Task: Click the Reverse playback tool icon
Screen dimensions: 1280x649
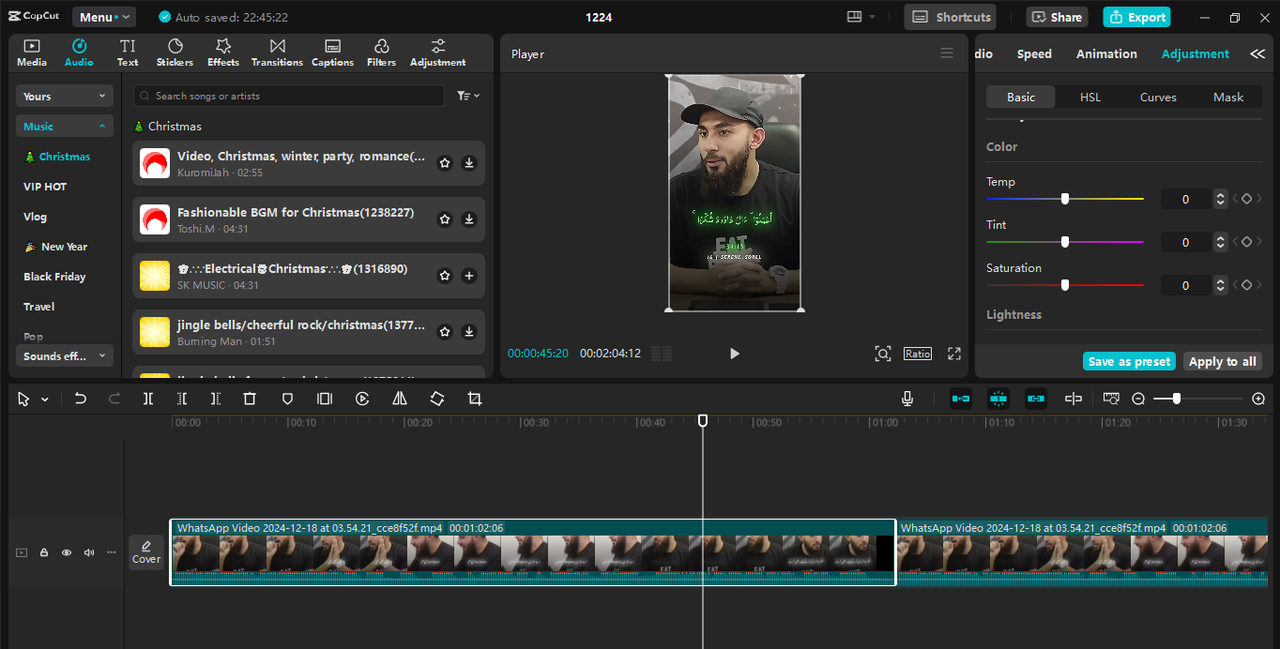Action: point(362,398)
